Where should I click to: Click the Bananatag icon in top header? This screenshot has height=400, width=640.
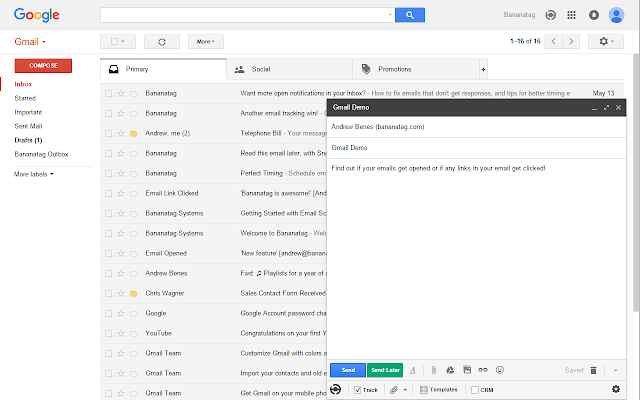point(551,15)
